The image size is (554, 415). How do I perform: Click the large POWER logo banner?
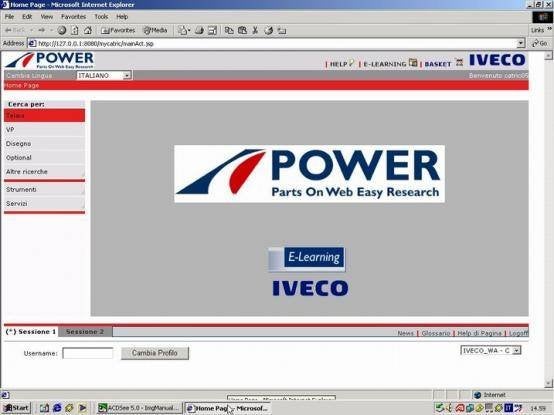[309, 173]
